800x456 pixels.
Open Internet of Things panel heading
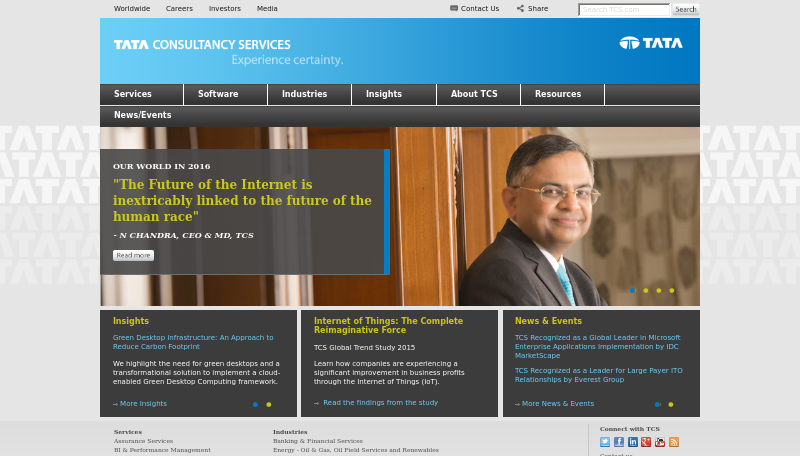388,325
